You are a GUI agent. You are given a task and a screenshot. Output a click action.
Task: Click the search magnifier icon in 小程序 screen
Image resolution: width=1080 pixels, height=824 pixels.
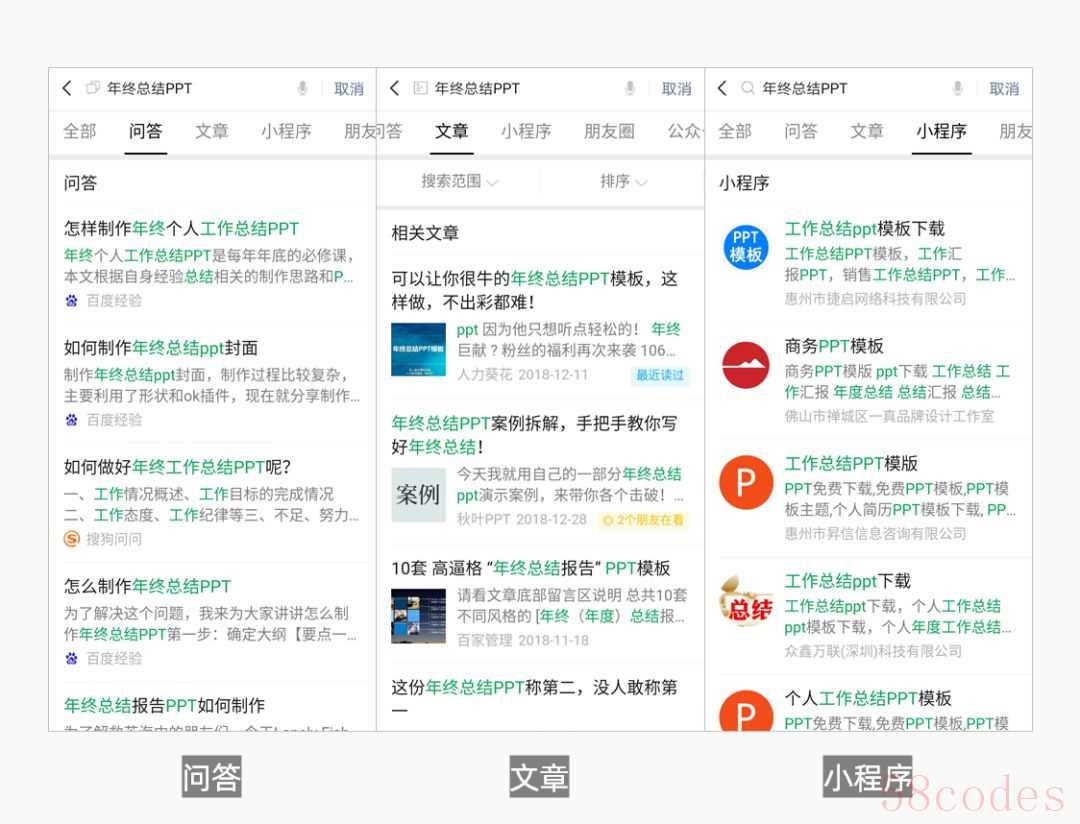coord(747,88)
